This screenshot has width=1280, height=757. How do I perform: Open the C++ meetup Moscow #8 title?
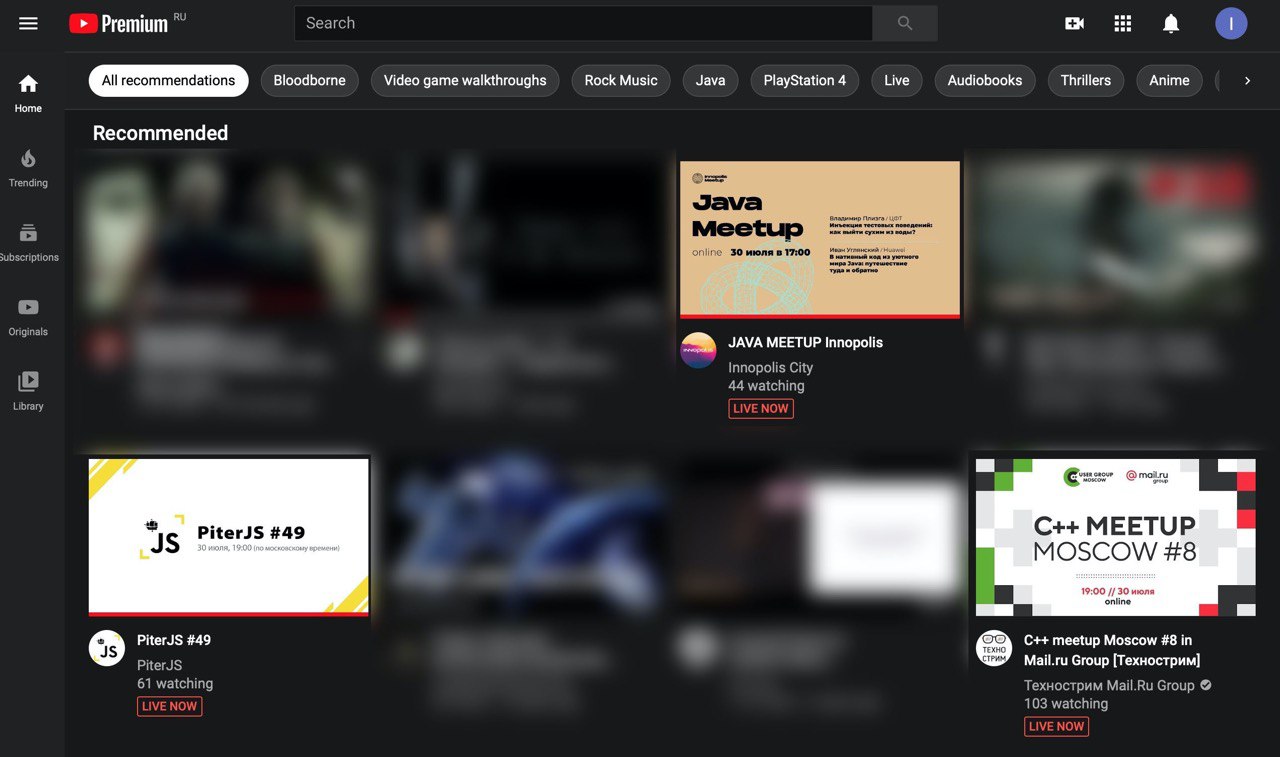click(x=1112, y=650)
